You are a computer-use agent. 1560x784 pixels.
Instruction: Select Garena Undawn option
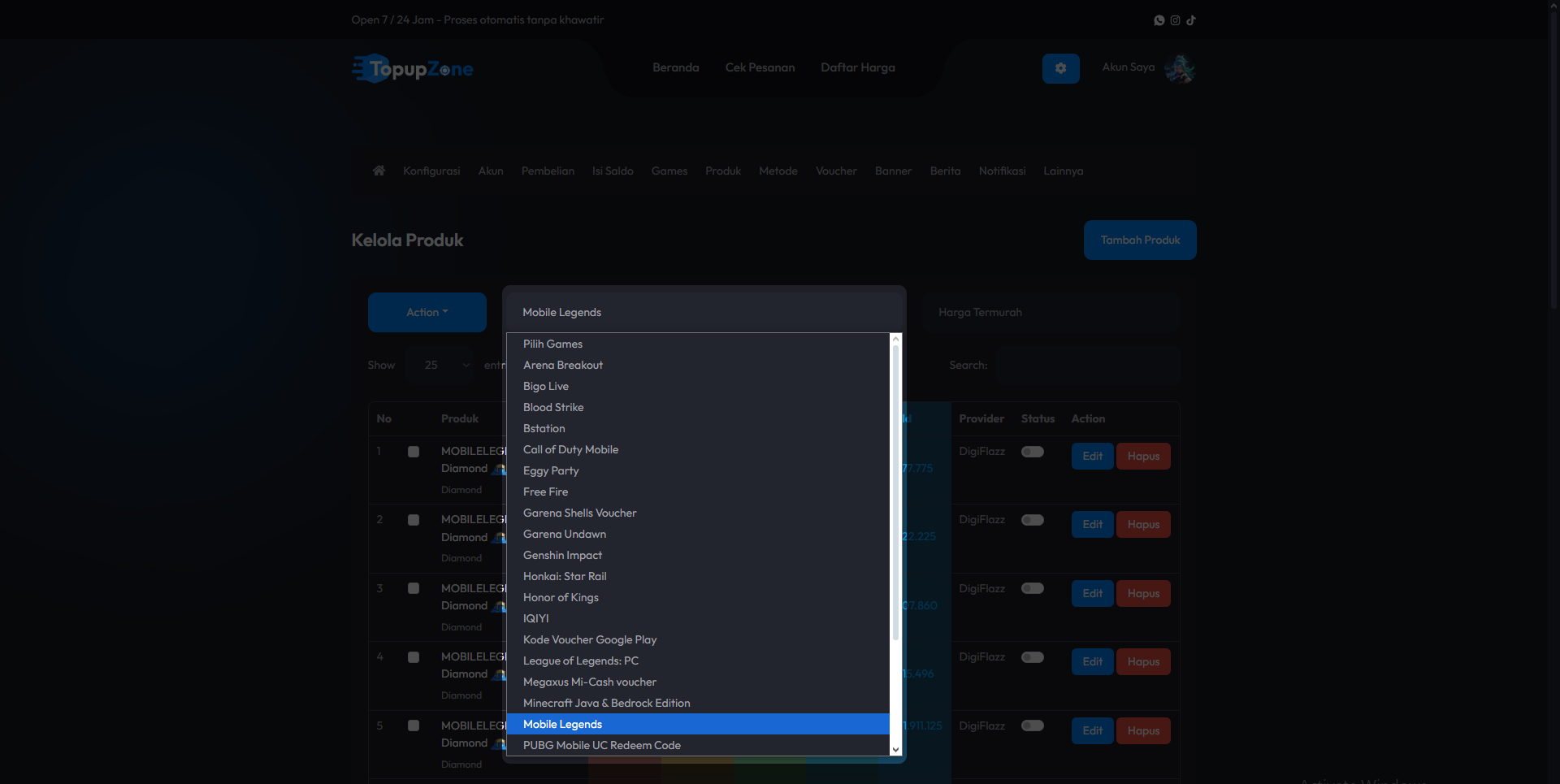[x=698, y=534]
